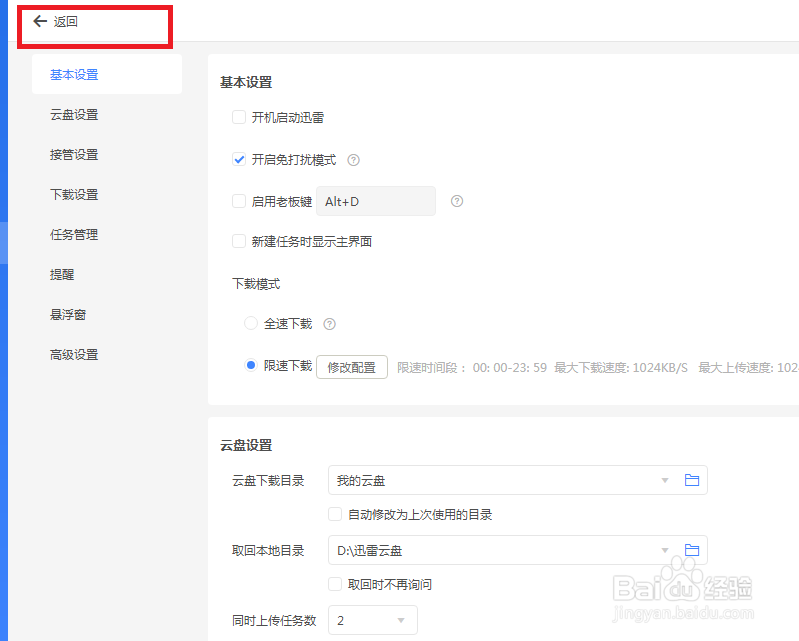Check 自动修改为上次使用的目录
799x641 pixels.
tap(335, 514)
